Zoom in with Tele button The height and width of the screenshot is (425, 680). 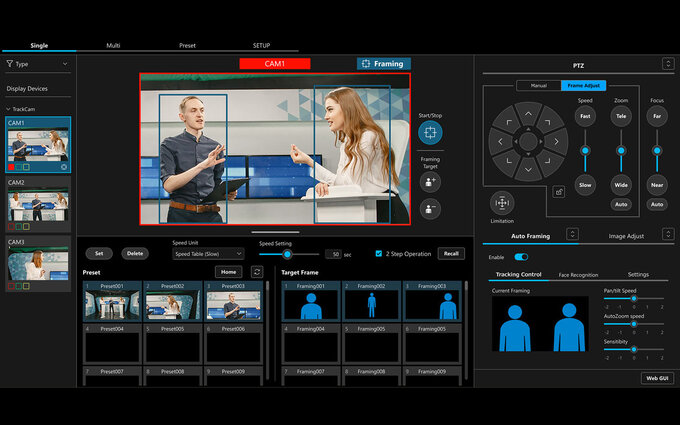click(x=621, y=116)
